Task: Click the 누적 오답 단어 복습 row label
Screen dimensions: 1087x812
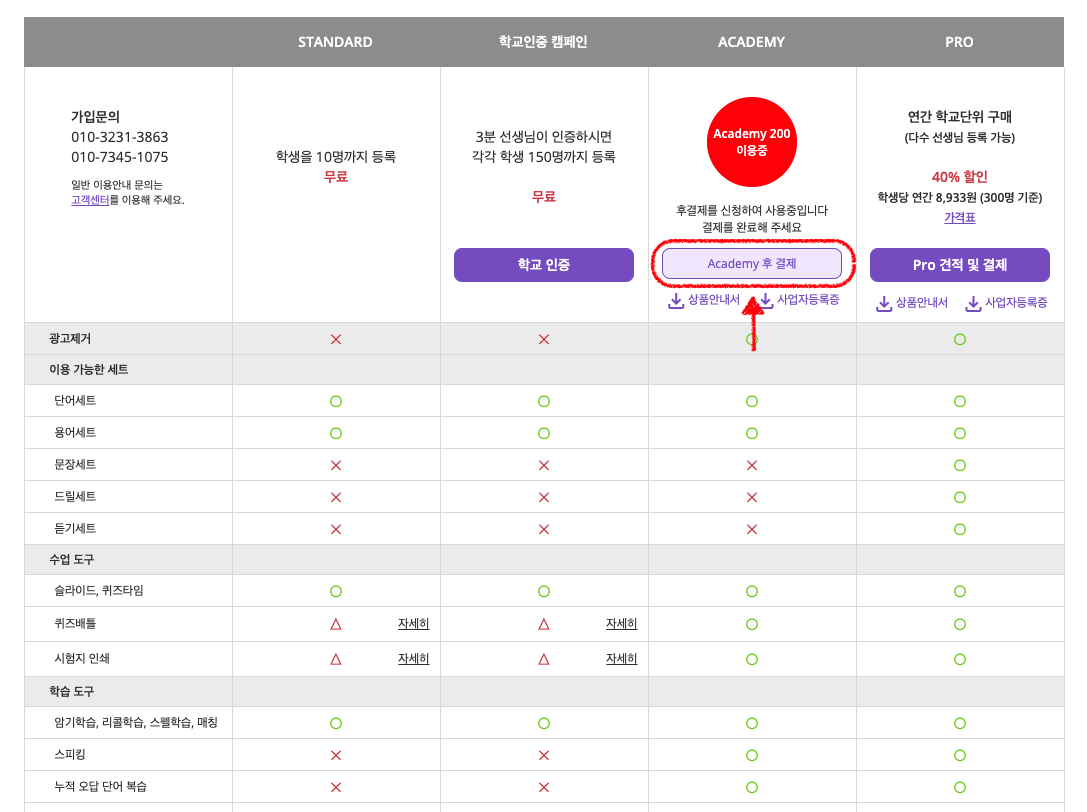Action: (x=101, y=786)
